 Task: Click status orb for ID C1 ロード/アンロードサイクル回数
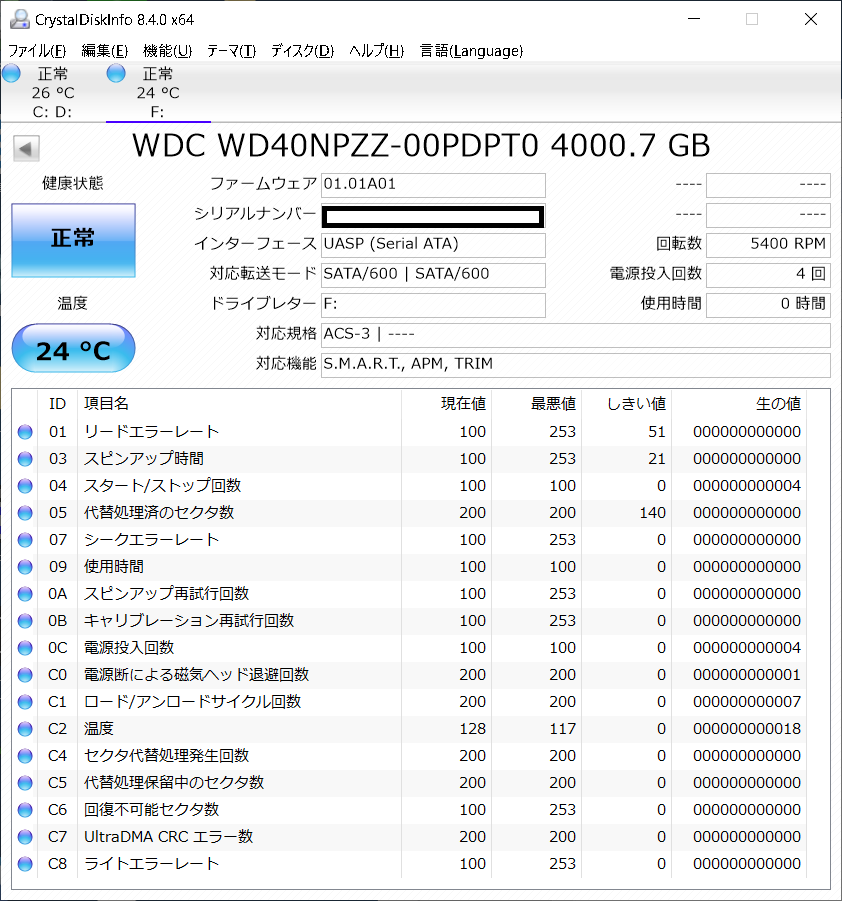25,702
